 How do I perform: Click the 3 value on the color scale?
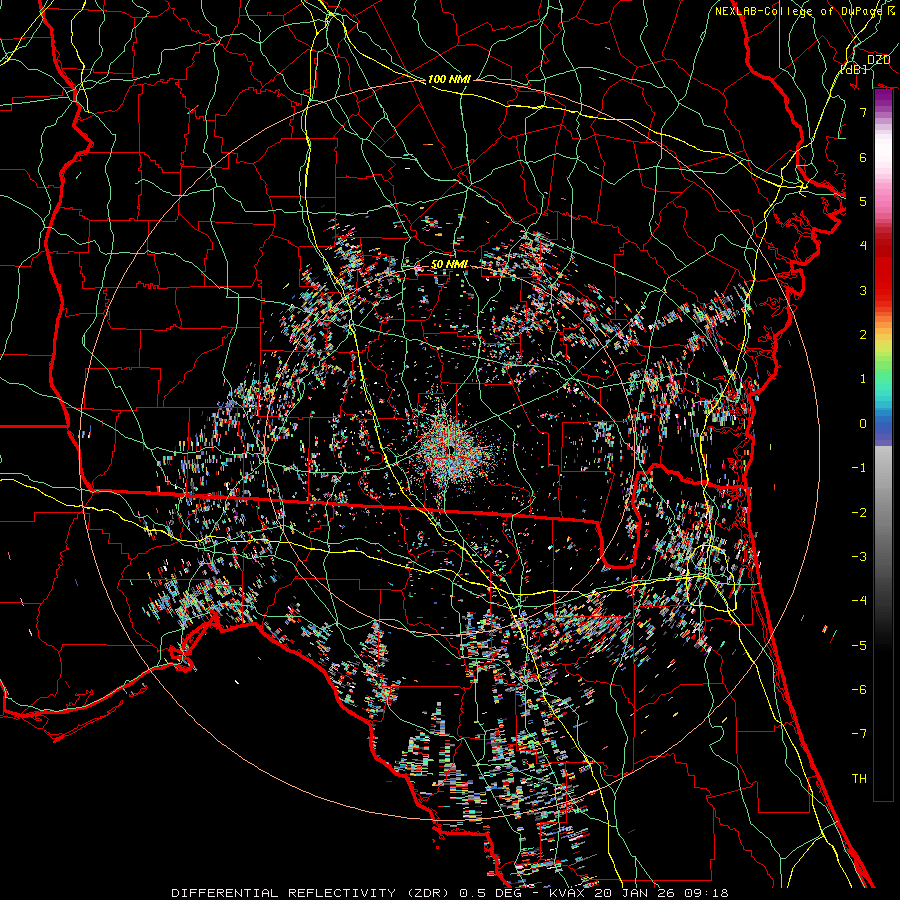(861, 290)
